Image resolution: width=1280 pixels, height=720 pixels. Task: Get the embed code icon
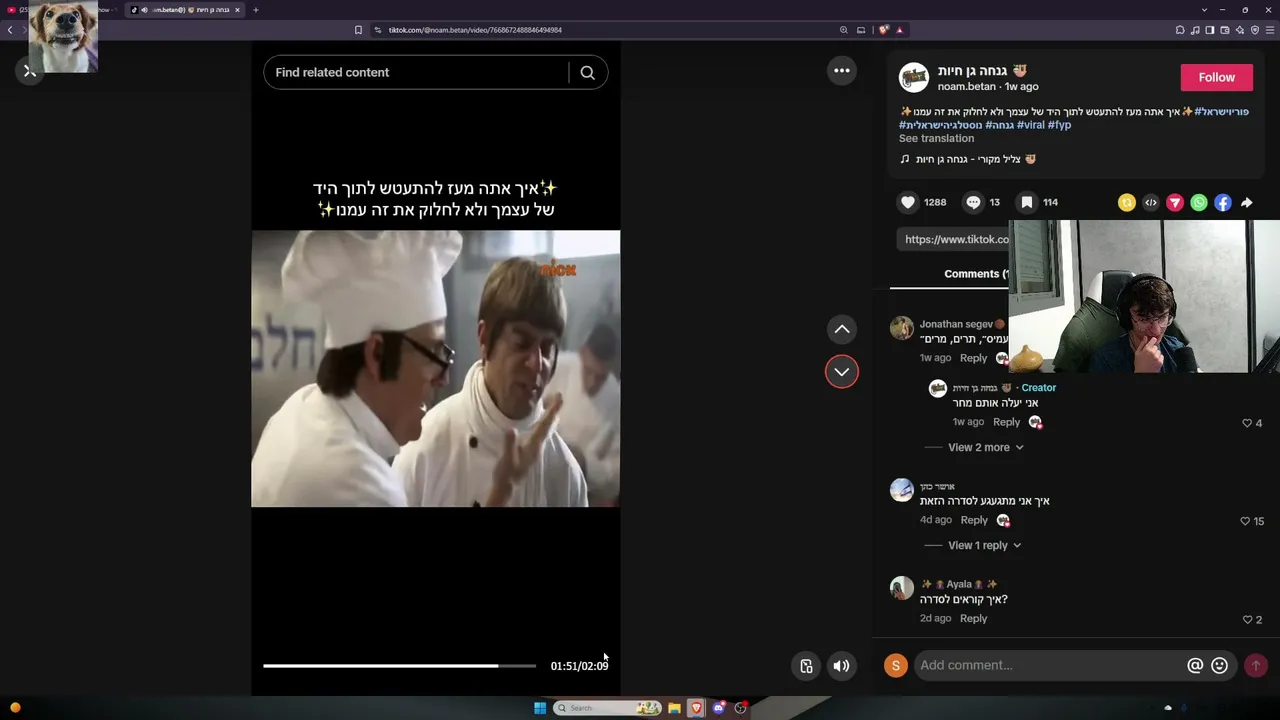pos(1151,203)
